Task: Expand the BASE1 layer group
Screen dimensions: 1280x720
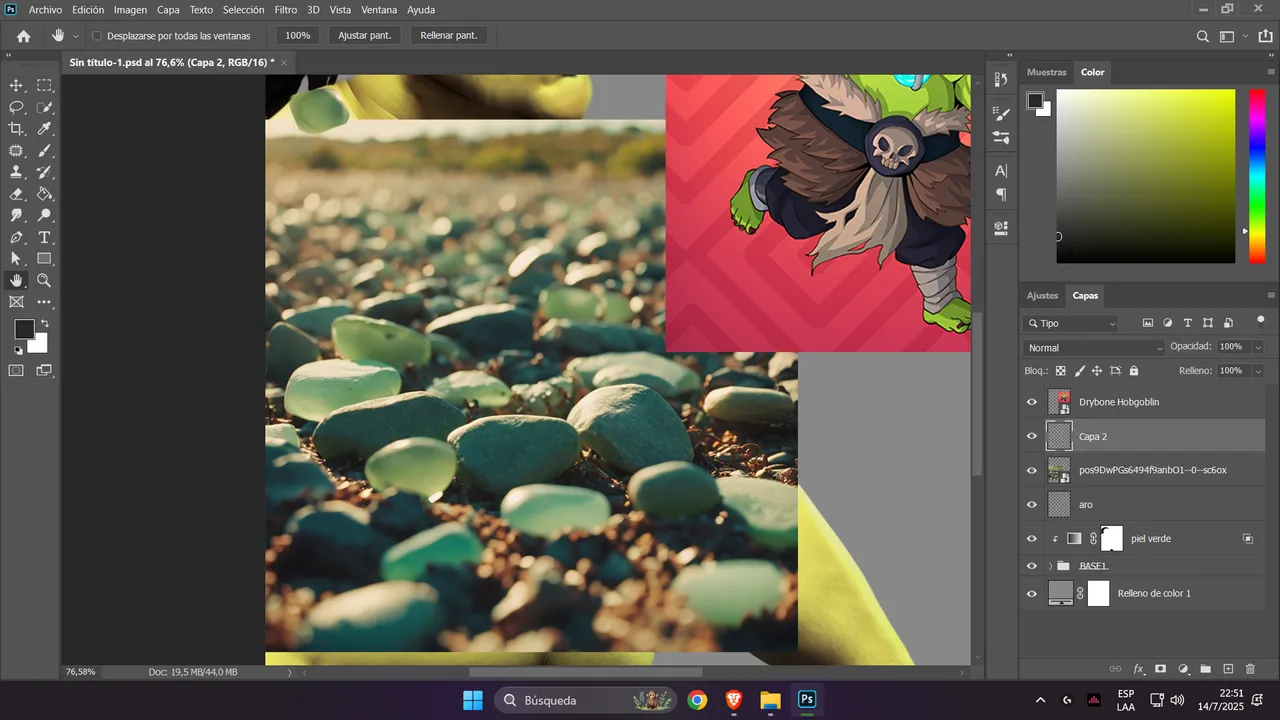Action: point(1050,566)
